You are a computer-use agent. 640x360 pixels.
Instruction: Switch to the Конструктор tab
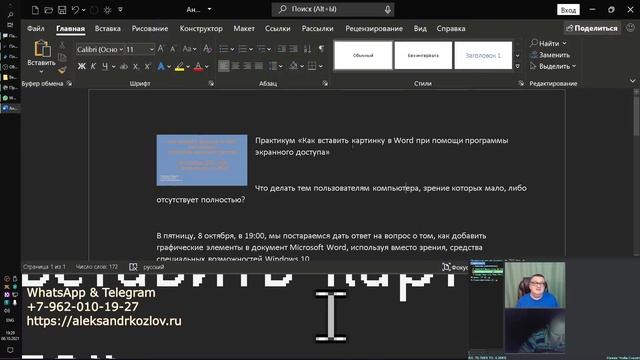click(201, 29)
